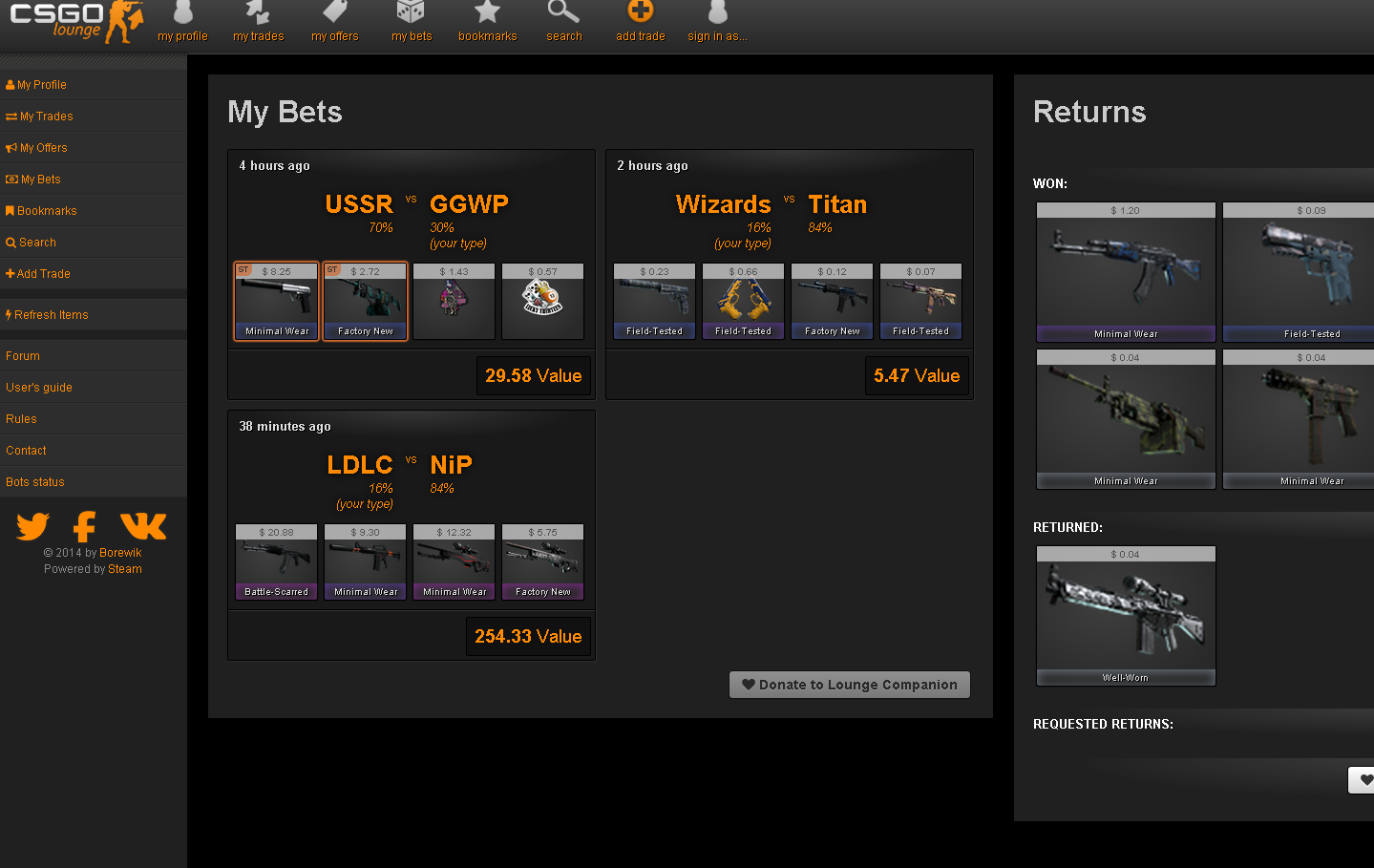Open my bets dice icon
Image resolution: width=1374 pixels, height=868 pixels.
(411, 12)
